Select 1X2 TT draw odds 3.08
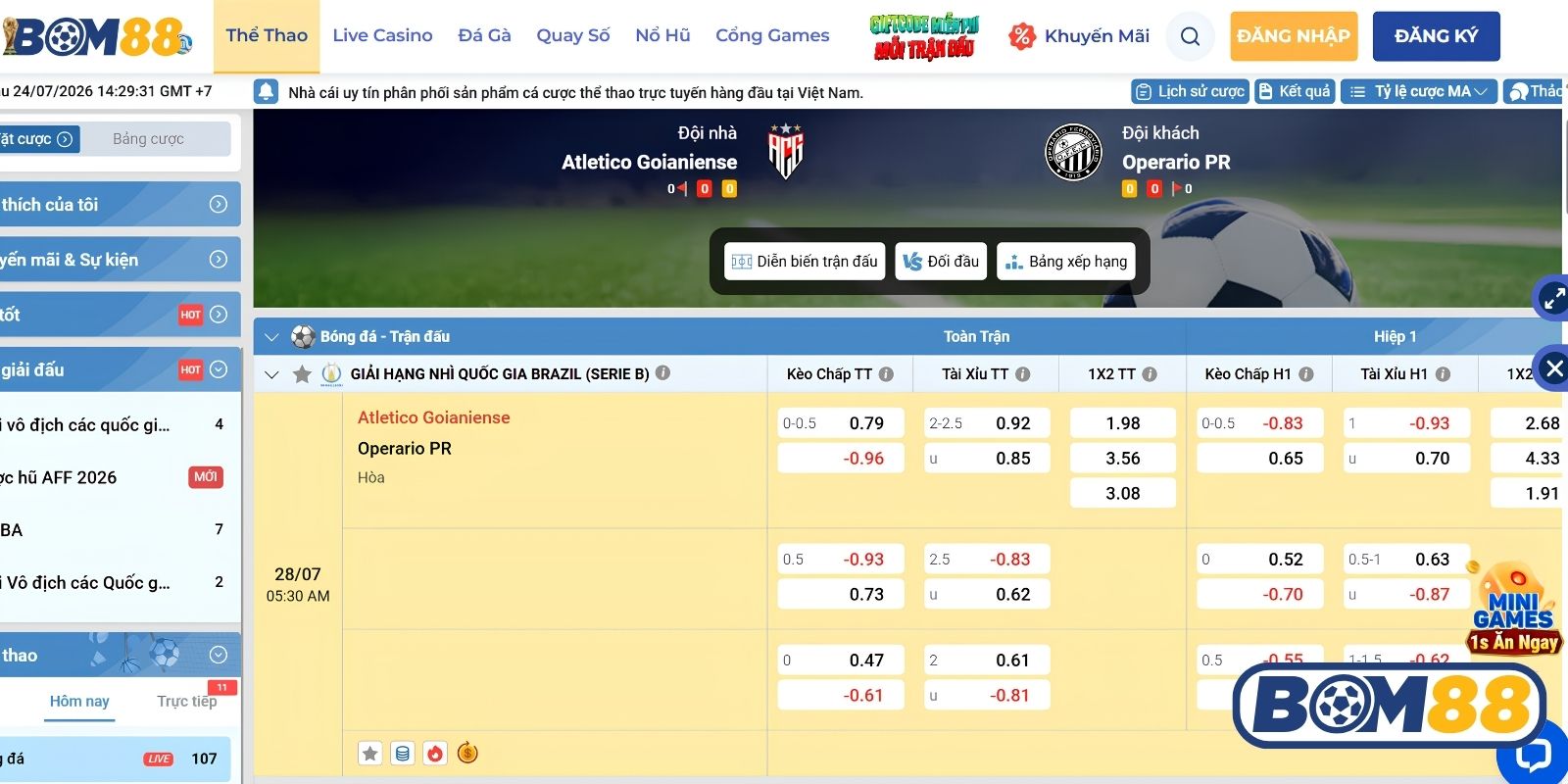The height and width of the screenshot is (784, 1568). point(1123,493)
